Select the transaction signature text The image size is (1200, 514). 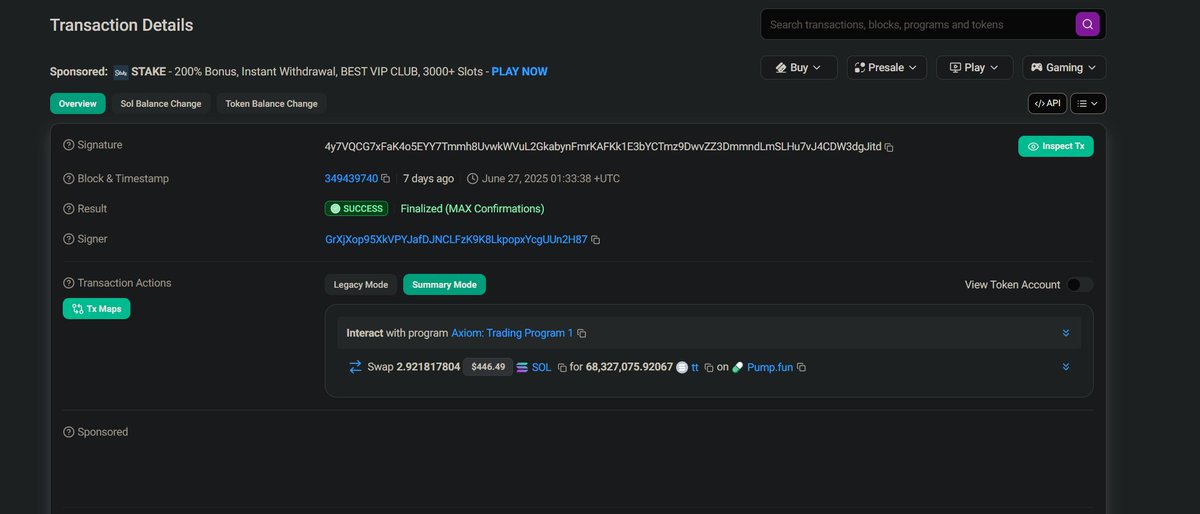tap(603, 147)
